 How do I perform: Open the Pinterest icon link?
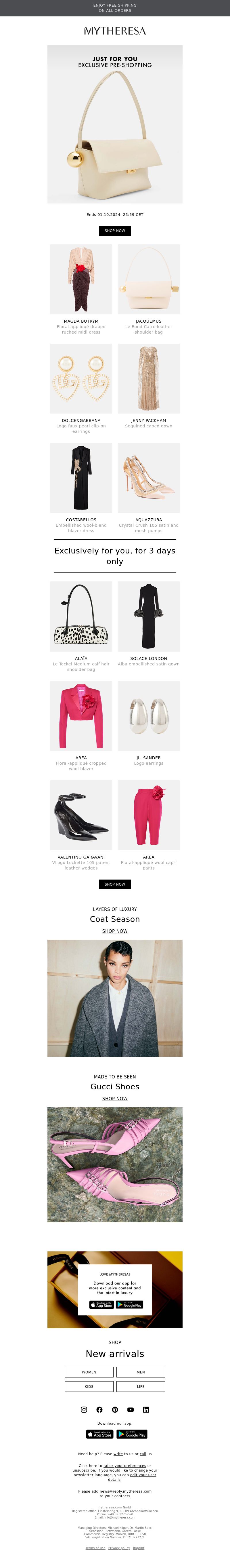pyautogui.click(x=115, y=1409)
